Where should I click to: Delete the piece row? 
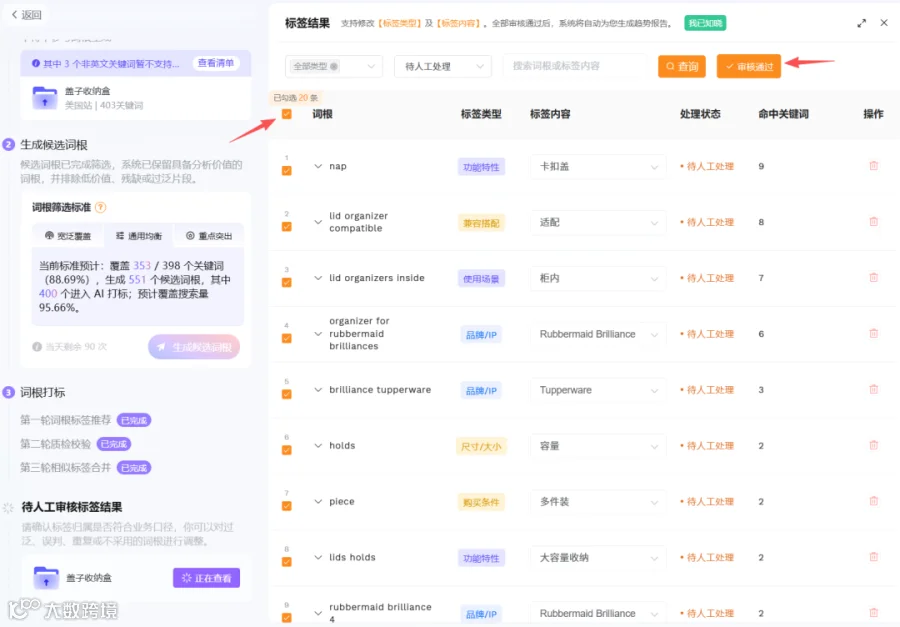click(873, 501)
